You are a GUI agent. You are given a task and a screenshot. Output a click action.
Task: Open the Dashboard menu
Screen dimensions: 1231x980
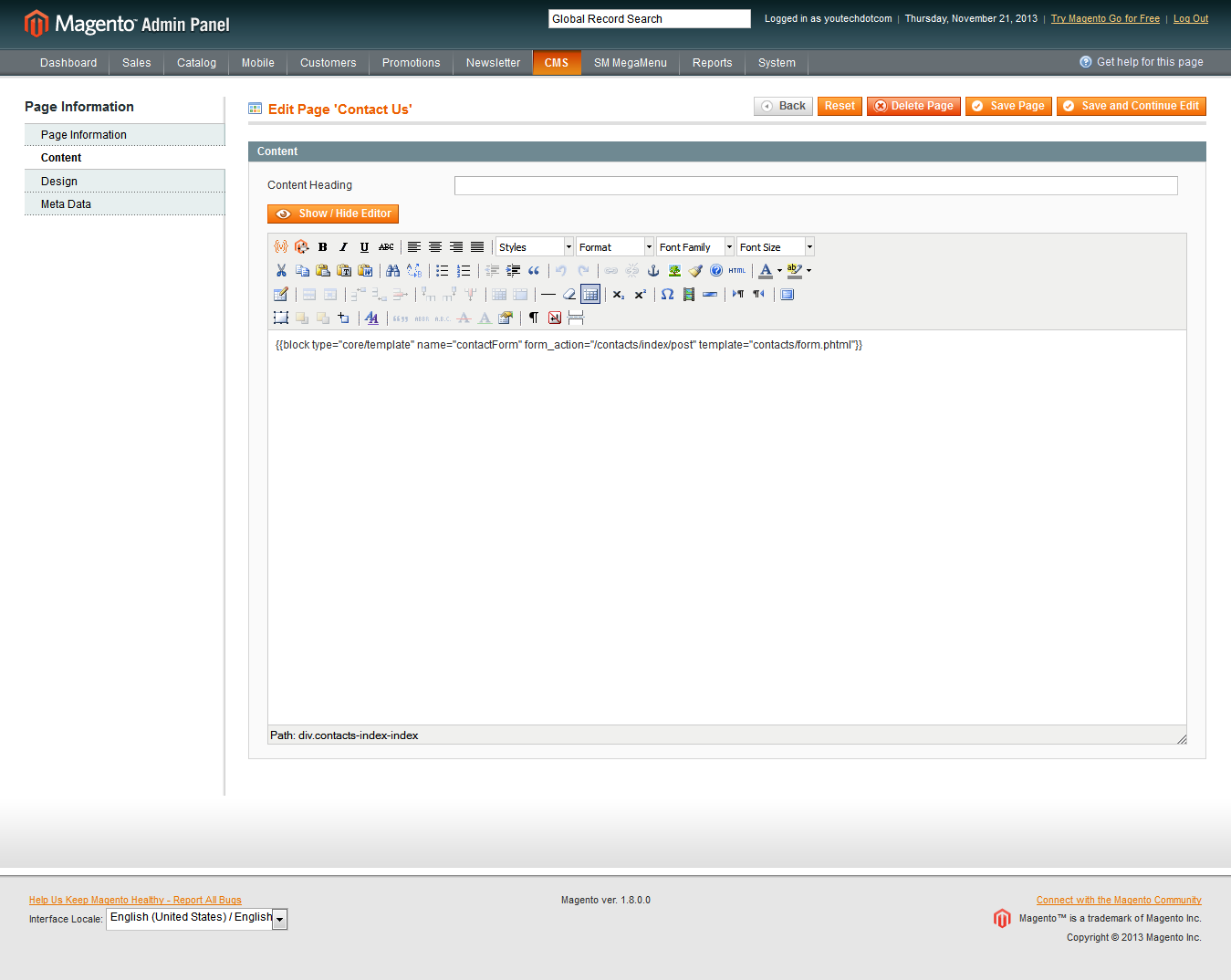tap(68, 63)
